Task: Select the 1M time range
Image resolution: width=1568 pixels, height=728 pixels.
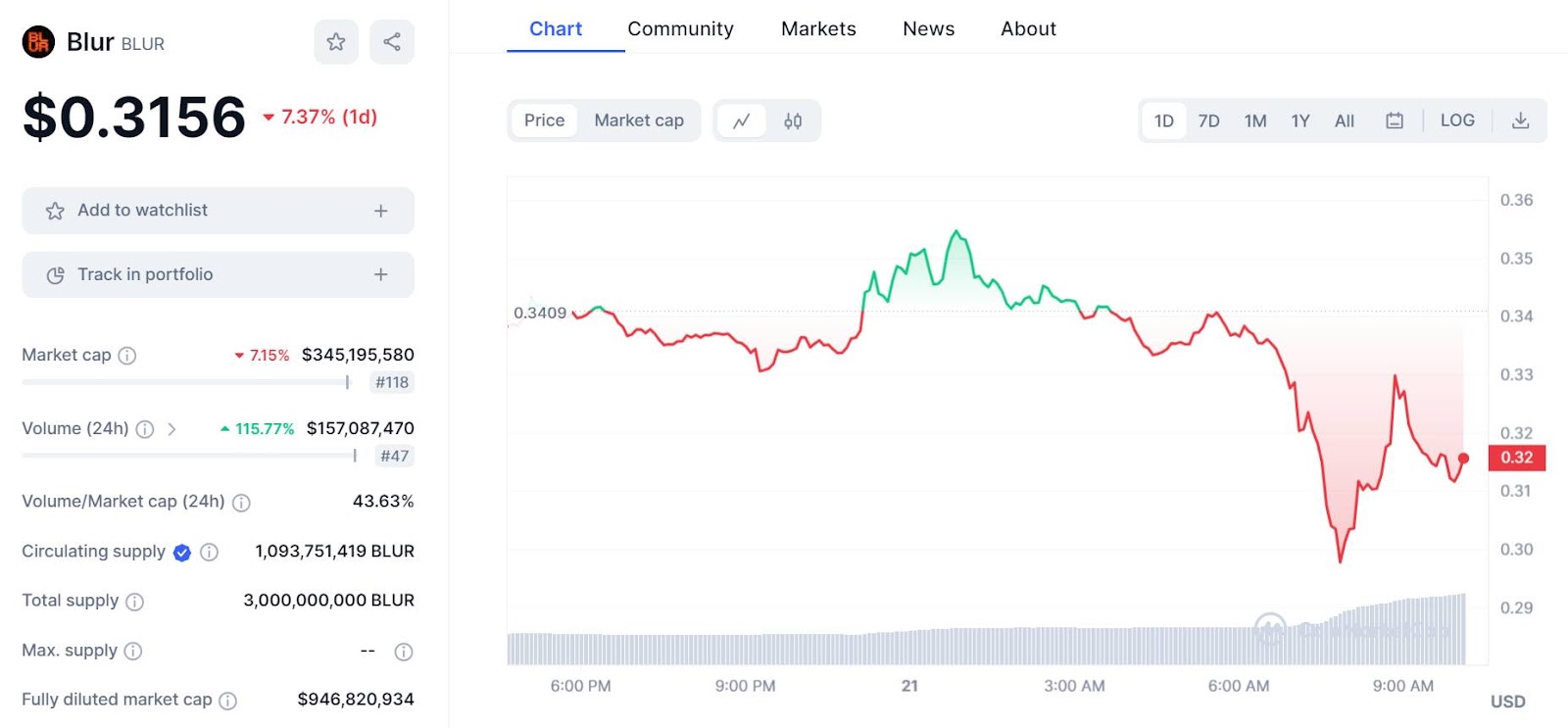Action: [1255, 121]
